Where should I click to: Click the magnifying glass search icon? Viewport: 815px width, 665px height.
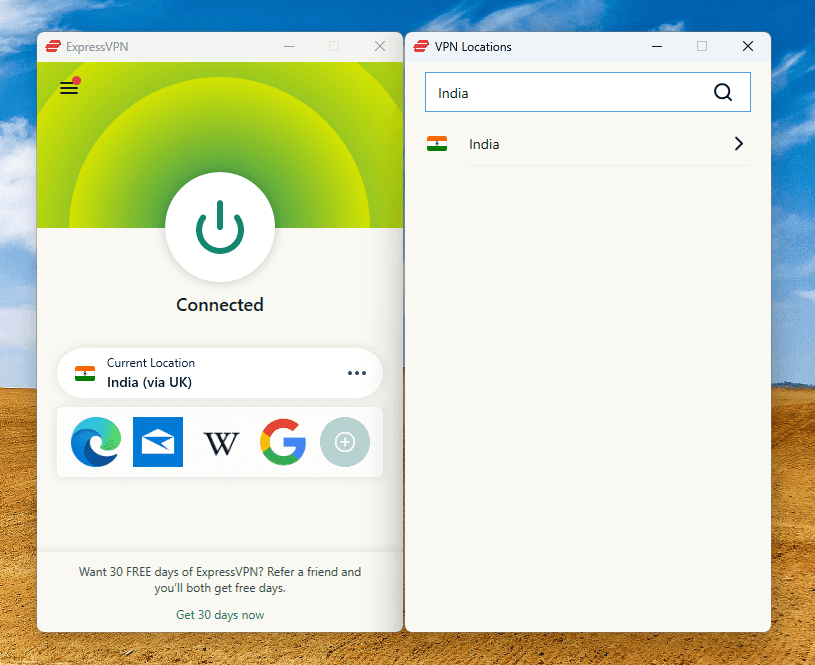click(x=723, y=93)
